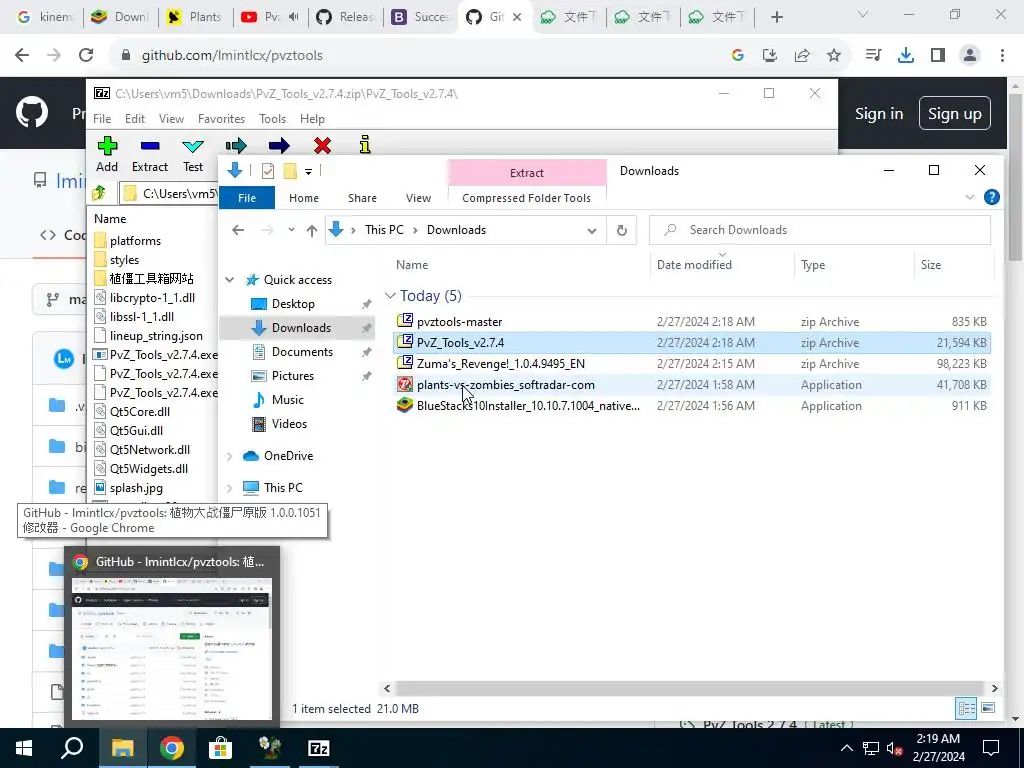The height and width of the screenshot is (768, 1024).
Task: Open the File tab in Explorer
Action: pos(247,198)
